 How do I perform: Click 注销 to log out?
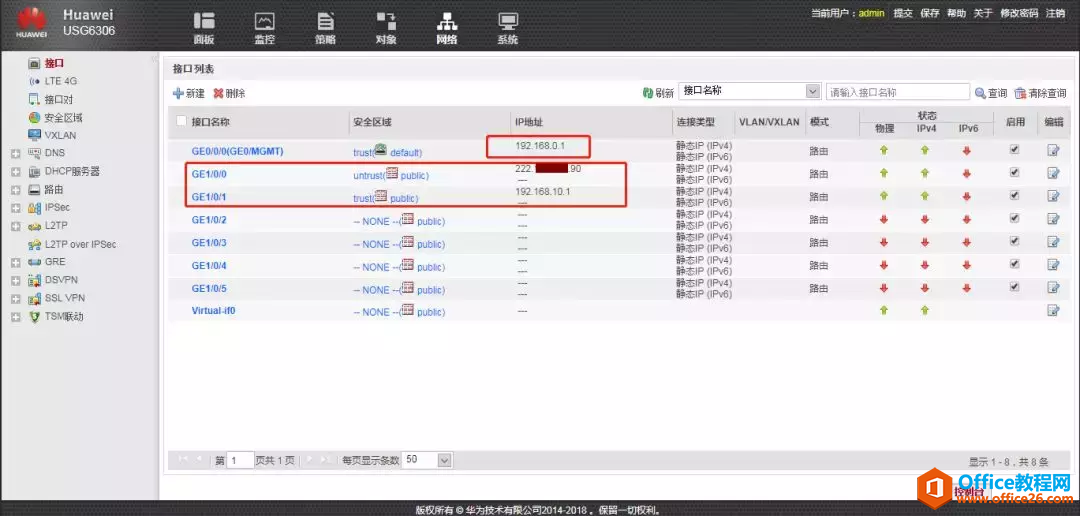[1055, 13]
